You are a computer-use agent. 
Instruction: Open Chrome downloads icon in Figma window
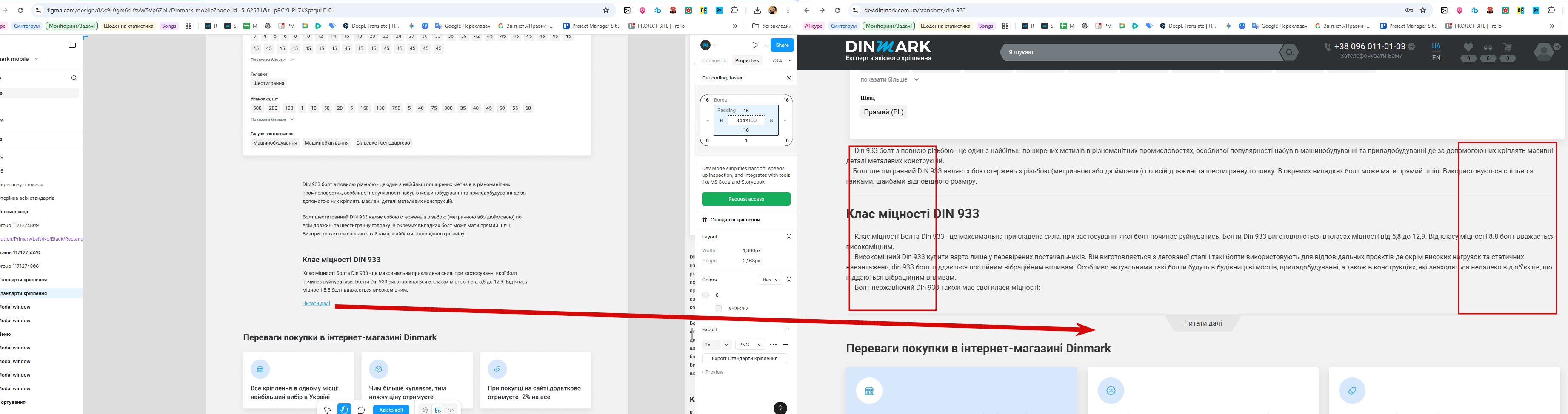pos(757,10)
